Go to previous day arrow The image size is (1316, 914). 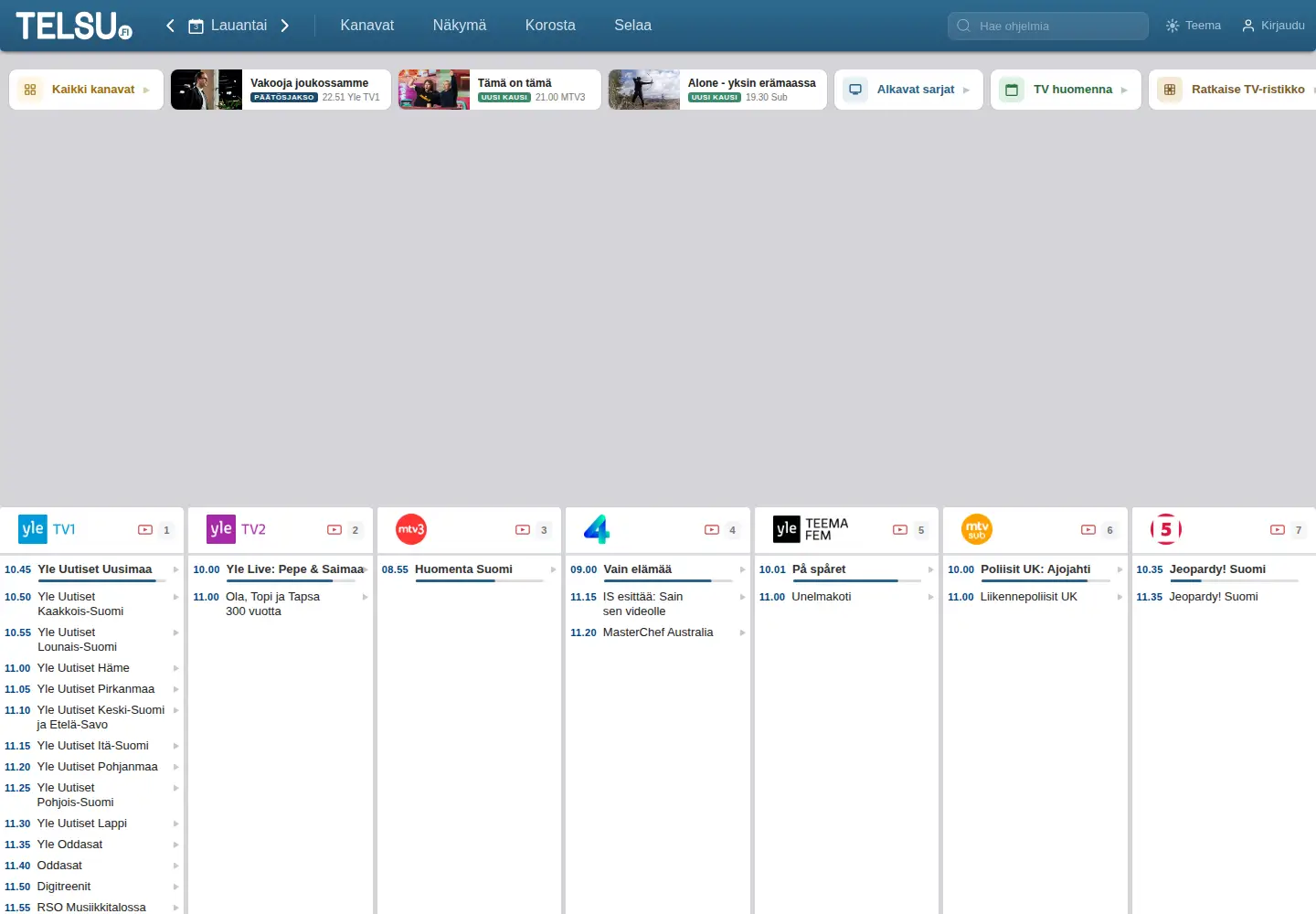170,26
